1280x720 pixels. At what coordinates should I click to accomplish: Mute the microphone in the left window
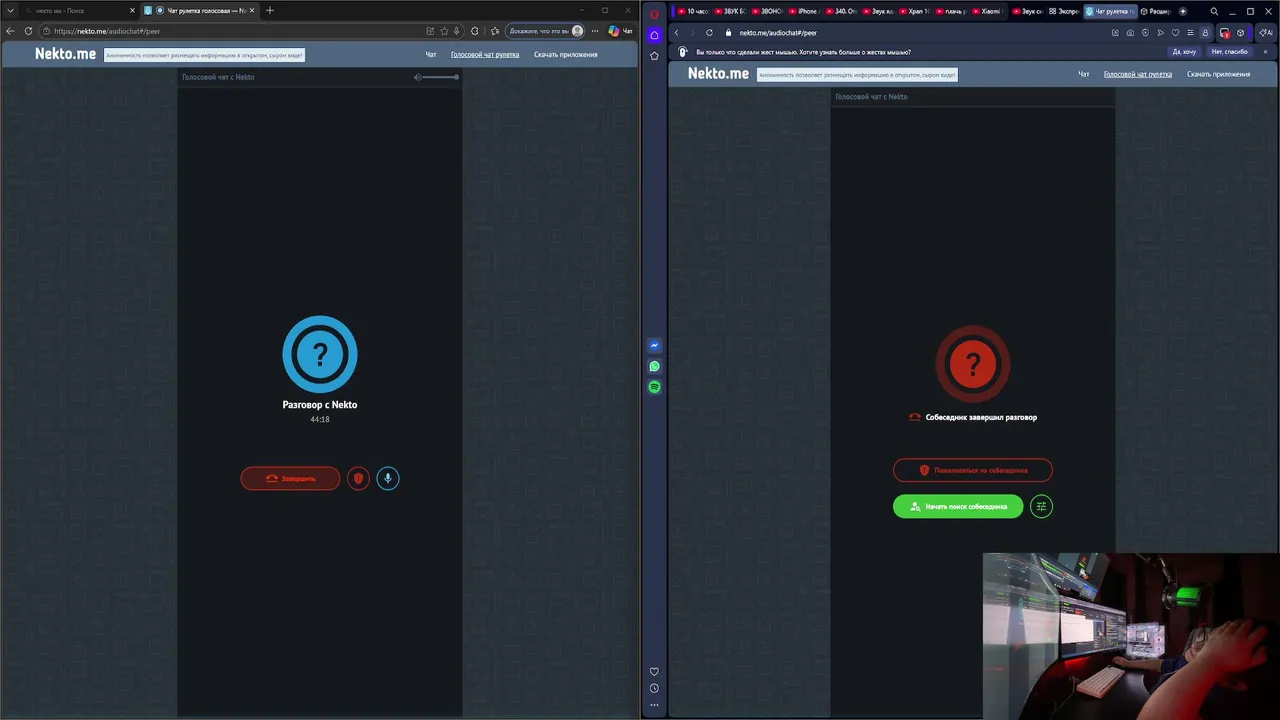[x=388, y=478]
